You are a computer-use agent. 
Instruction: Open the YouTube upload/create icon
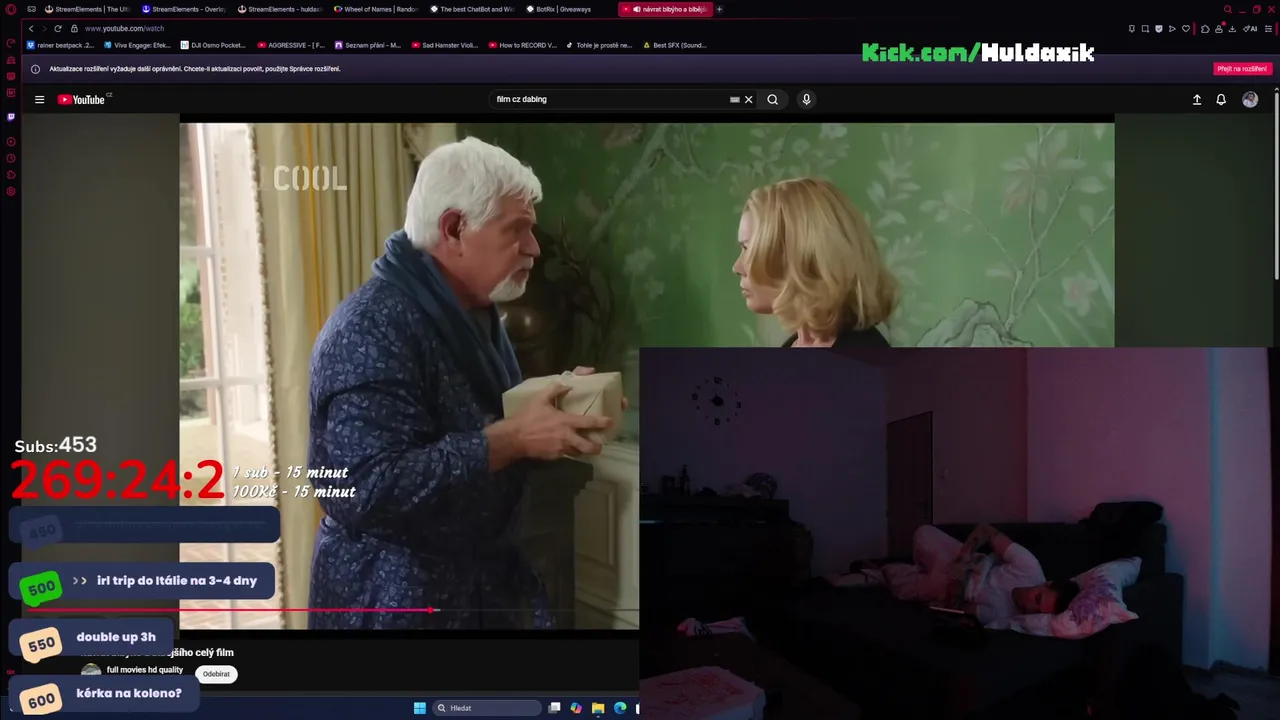tap(1197, 99)
